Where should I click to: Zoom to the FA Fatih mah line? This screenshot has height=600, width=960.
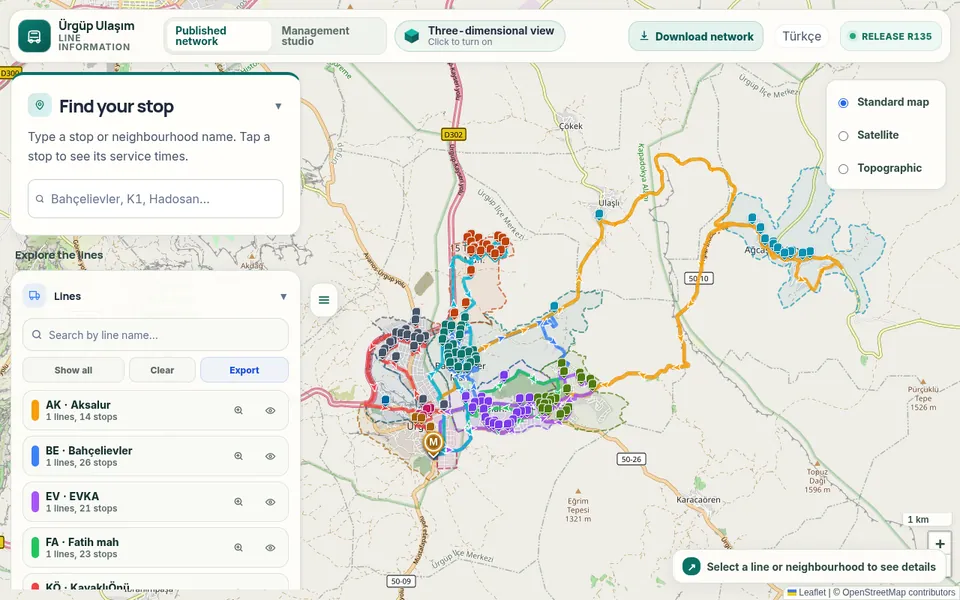[239, 548]
